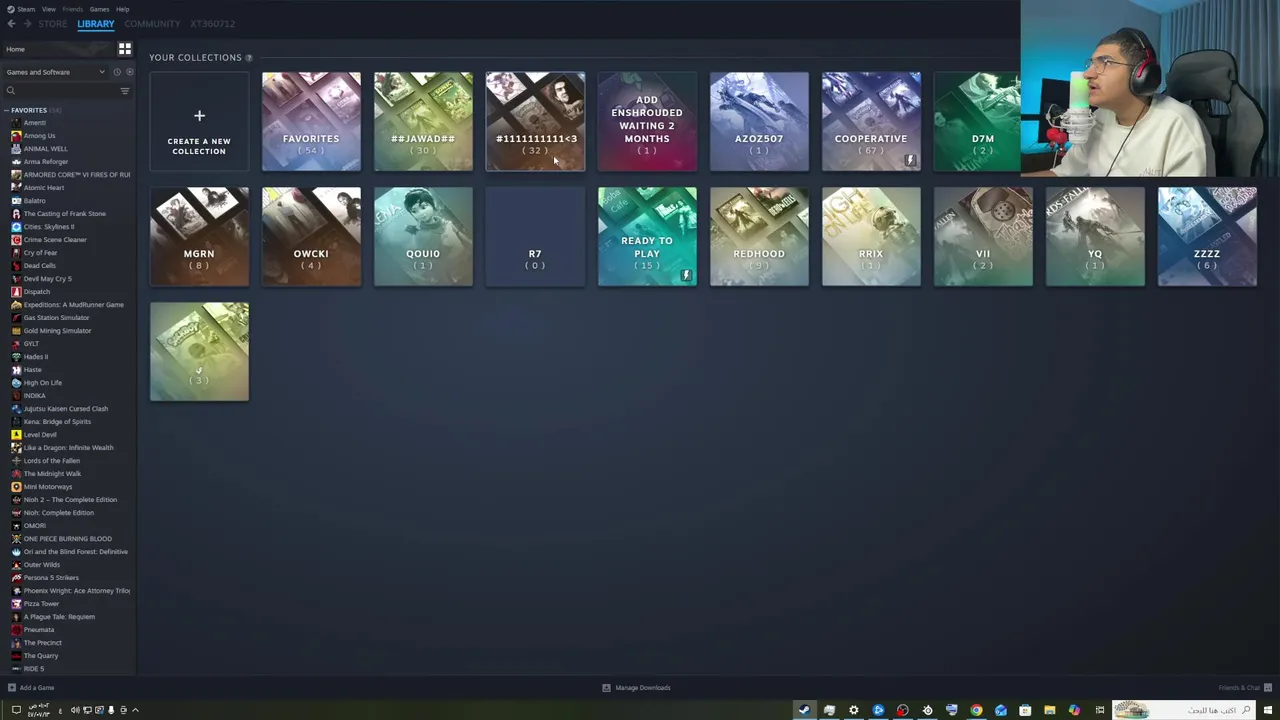Go forward with the forward arrow
This screenshot has height=720, width=1280.
[27, 24]
